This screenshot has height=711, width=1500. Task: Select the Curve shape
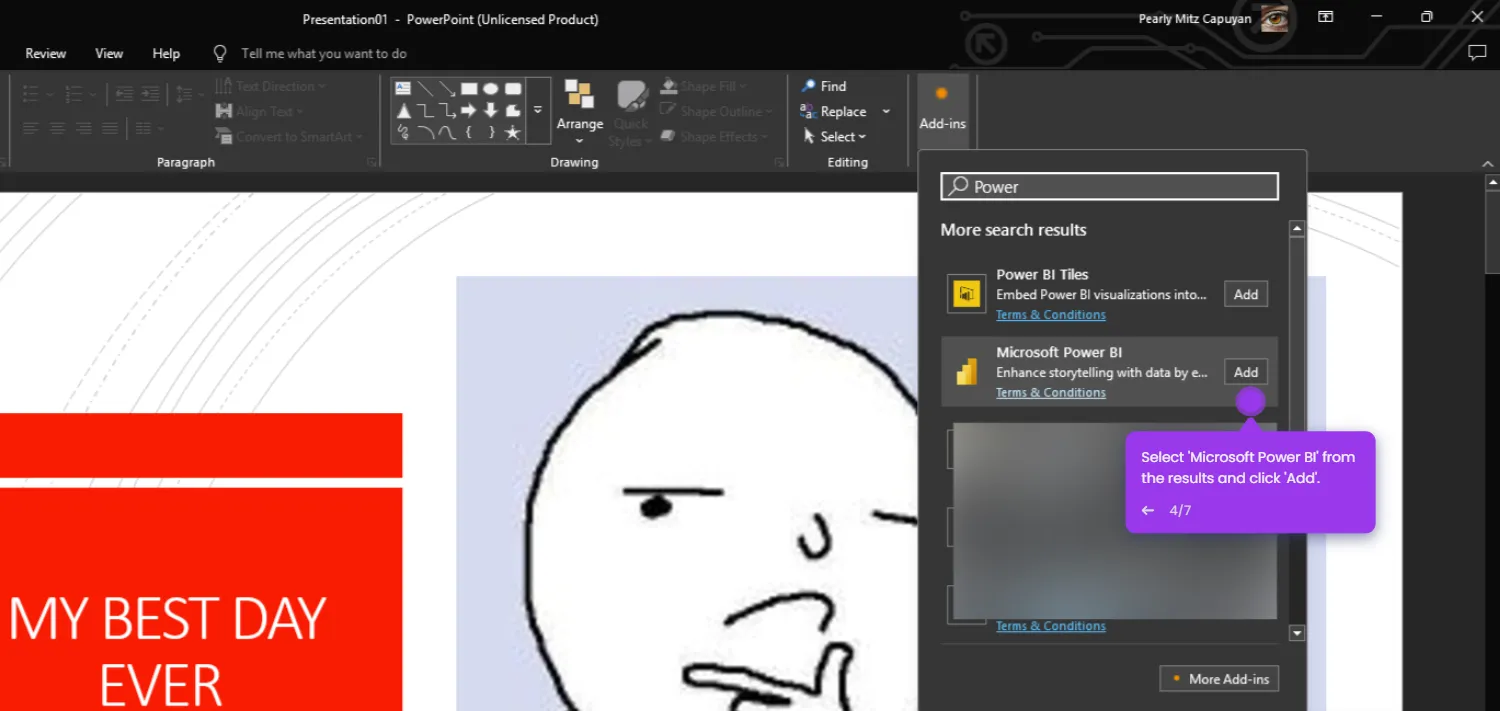tap(447, 132)
